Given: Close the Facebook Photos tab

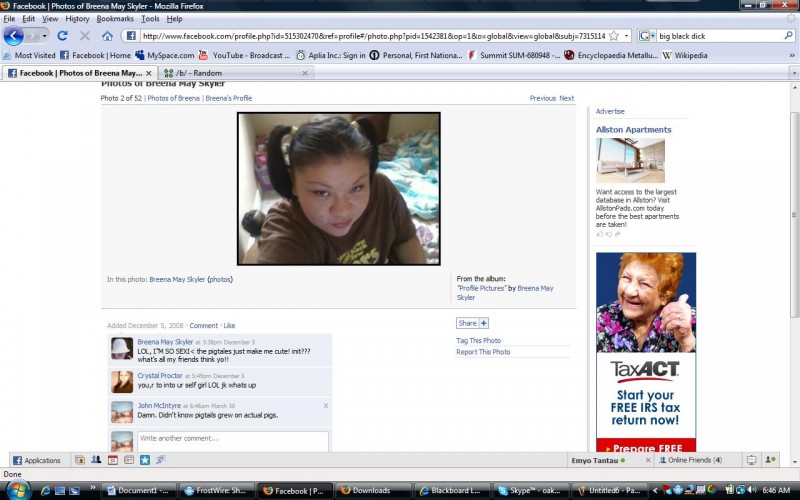Looking at the screenshot, I should pyautogui.click(x=148, y=73).
